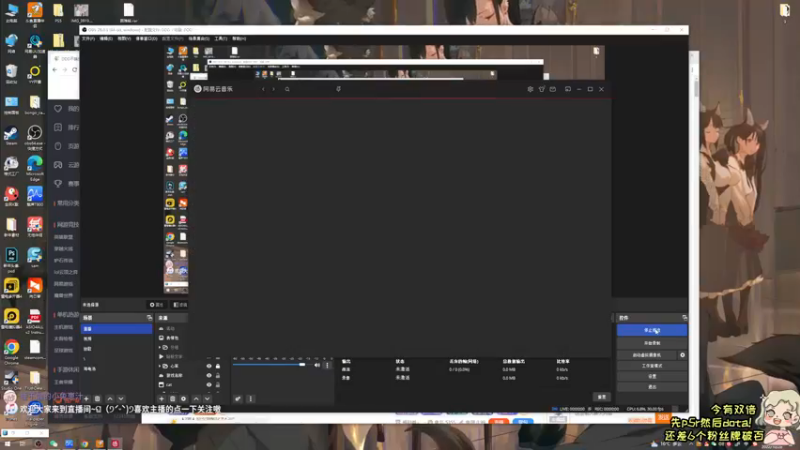Open audio mixer menu dots at dock bottom
The height and width of the screenshot is (450, 800).
point(251,398)
